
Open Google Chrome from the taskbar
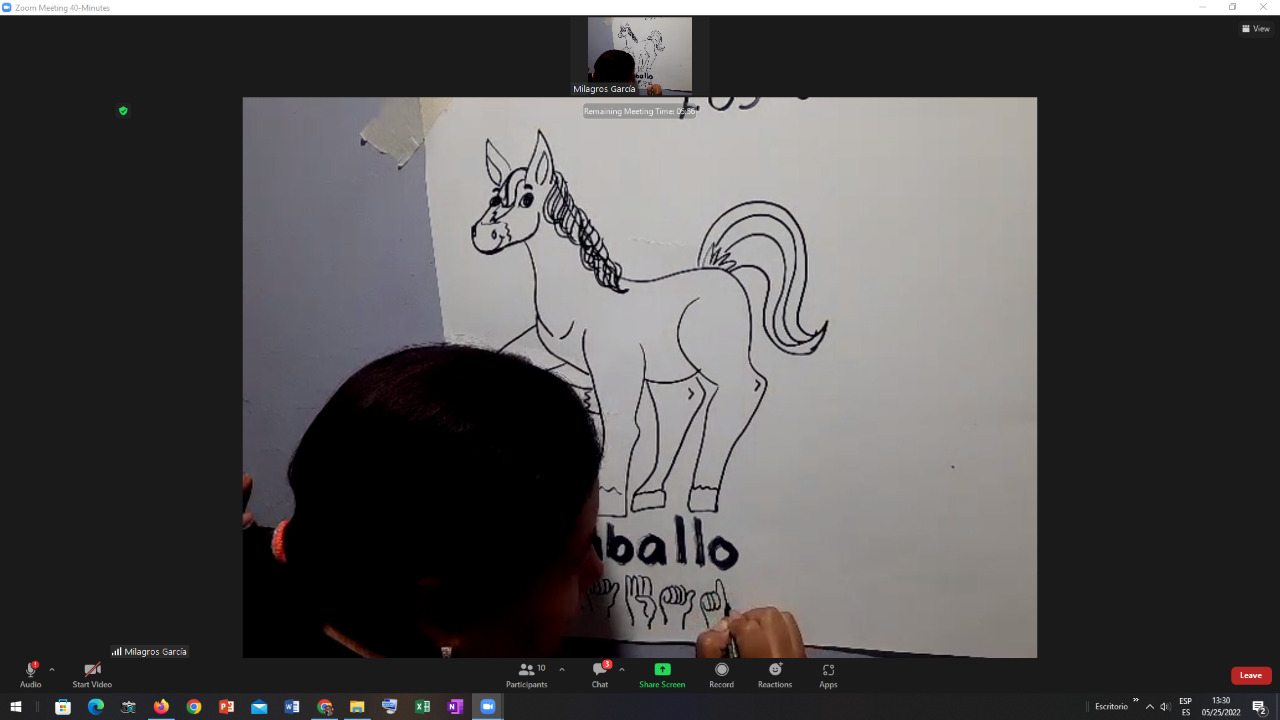coord(194,707)
